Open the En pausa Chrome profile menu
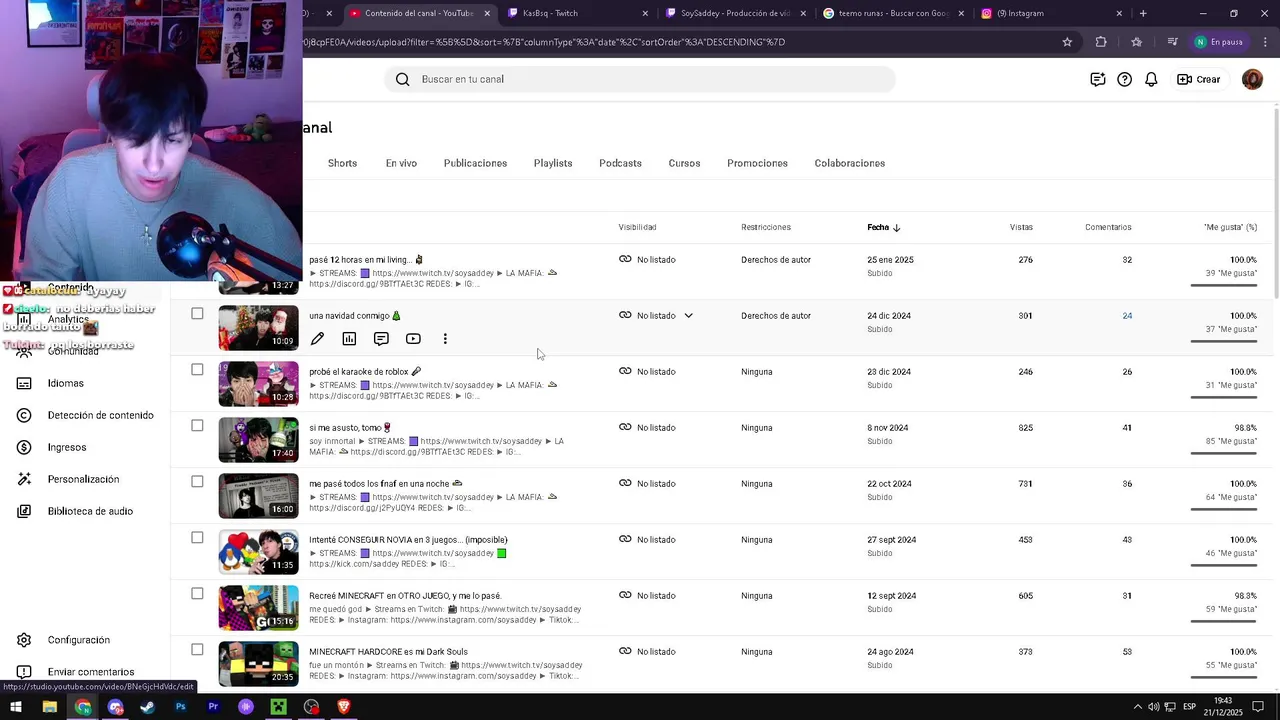The height and width of the screenshot is (720, 1280). click(1219, 42)
